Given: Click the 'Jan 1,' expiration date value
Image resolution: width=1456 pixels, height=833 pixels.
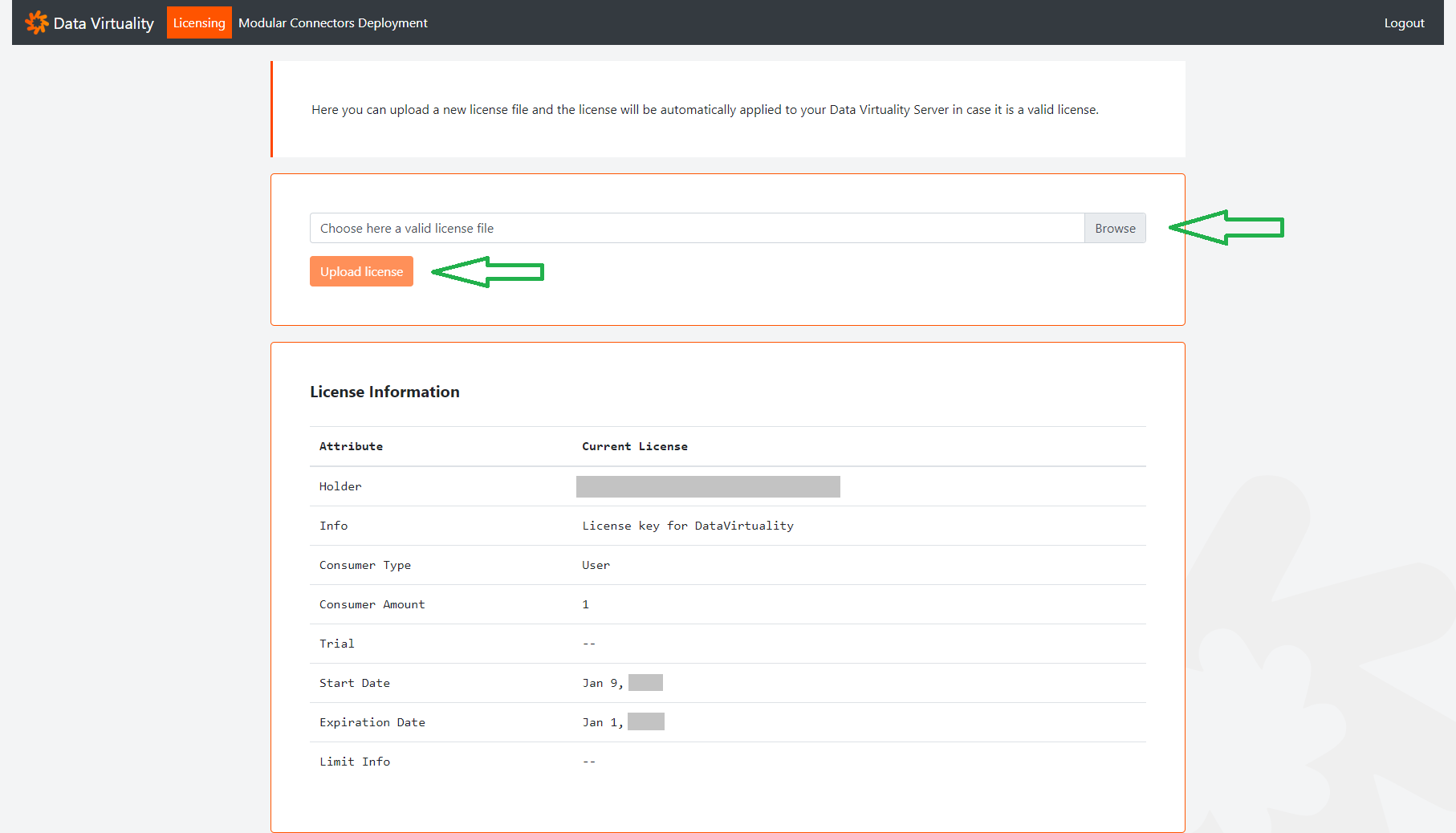Looking at the screenshot, I should pos(603,722).
